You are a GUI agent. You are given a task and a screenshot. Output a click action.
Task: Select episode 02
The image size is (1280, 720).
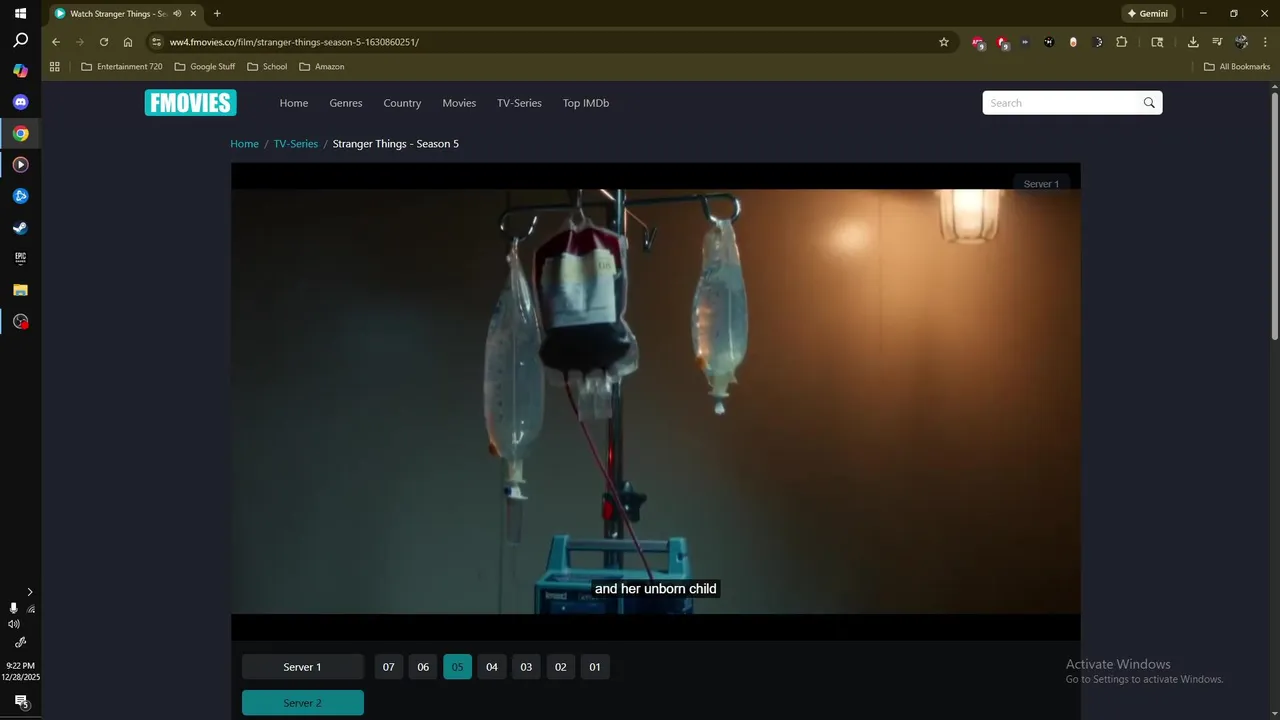coord(561,667)
